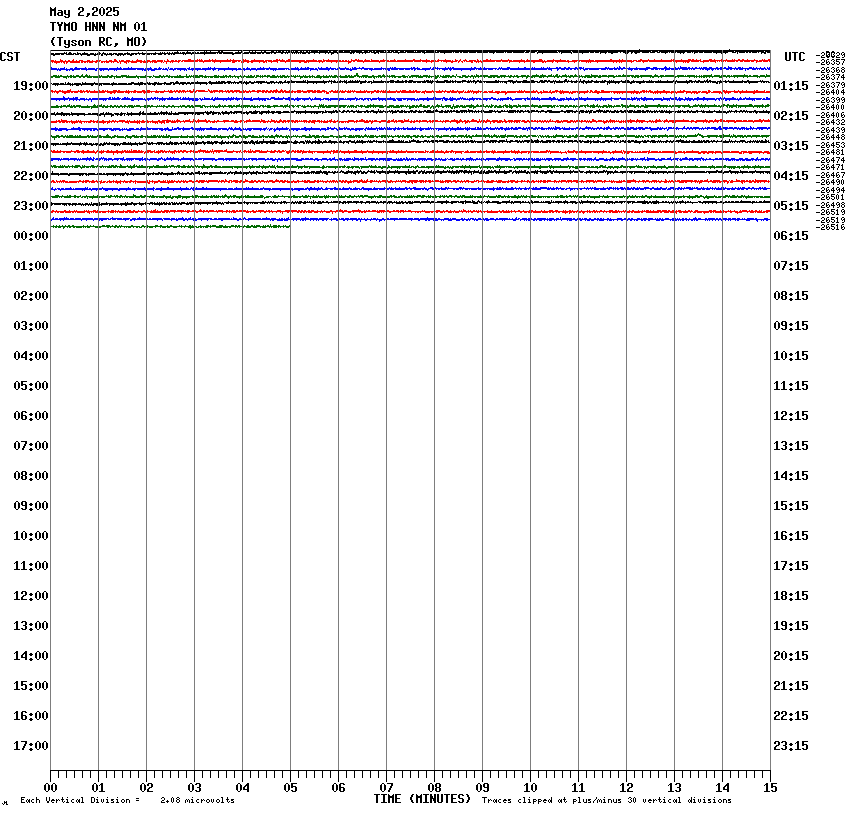
Task: Click minute "11" on the bottom time axis
Action: pos(578,788)
